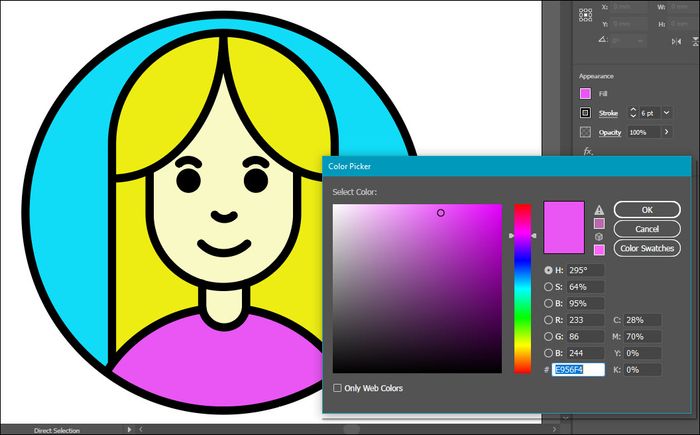
Task: Click the color field selector circle
Action: (441, 213)
